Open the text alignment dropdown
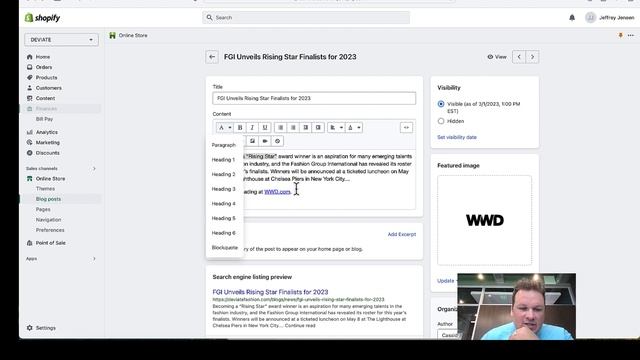The height and width of the screenshot is (360, 640). pos(336,127)
